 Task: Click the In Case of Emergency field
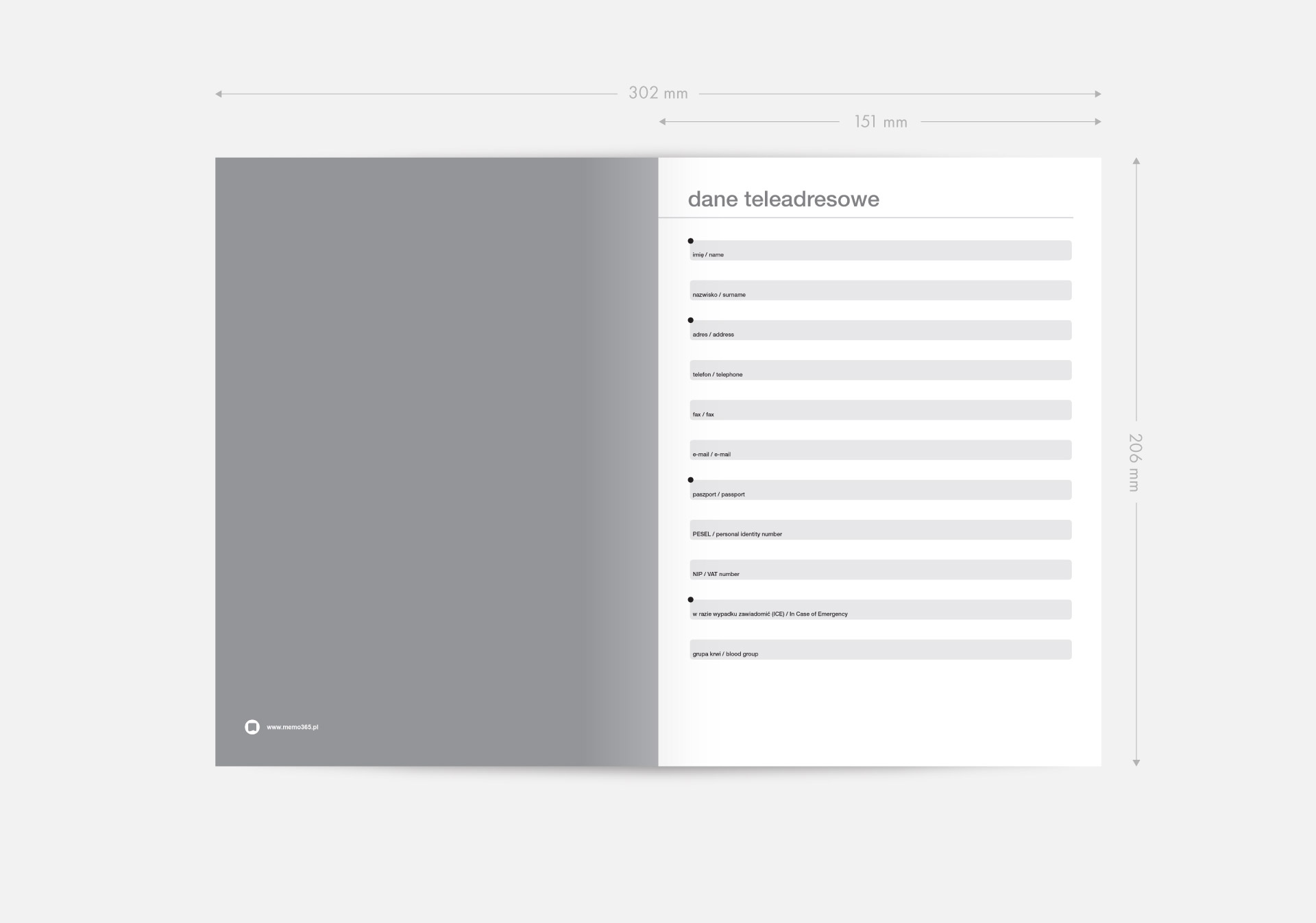tap(881, 610)
